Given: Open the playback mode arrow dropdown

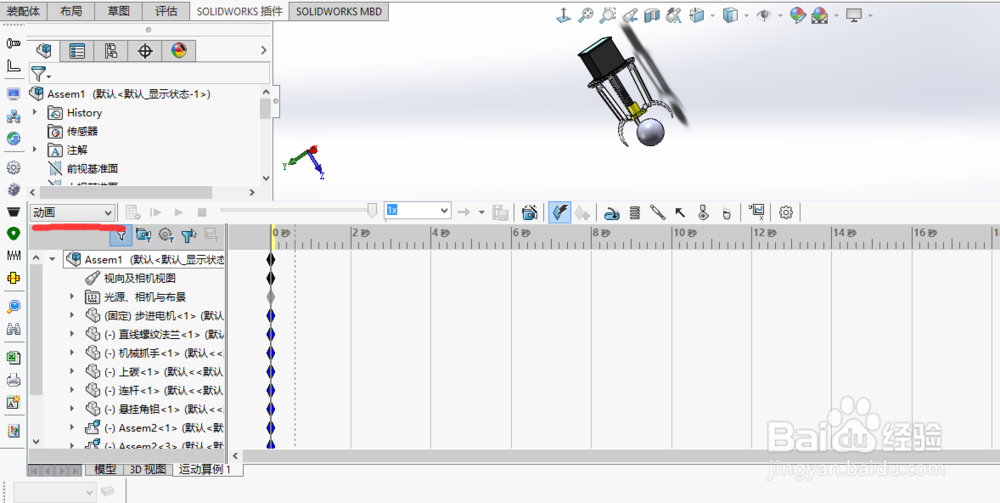Looking at the screenshot, I should 482,212.
